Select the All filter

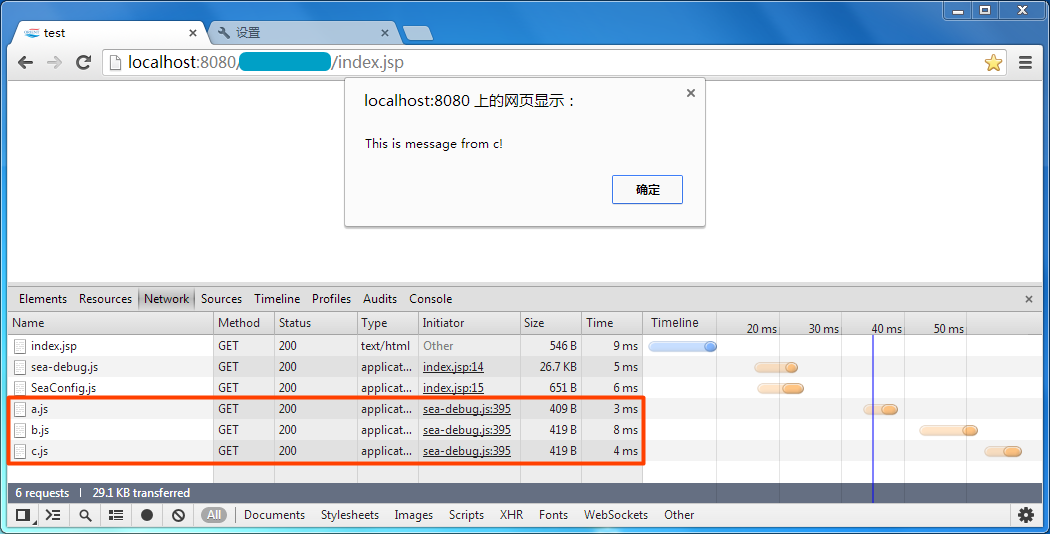214,515
